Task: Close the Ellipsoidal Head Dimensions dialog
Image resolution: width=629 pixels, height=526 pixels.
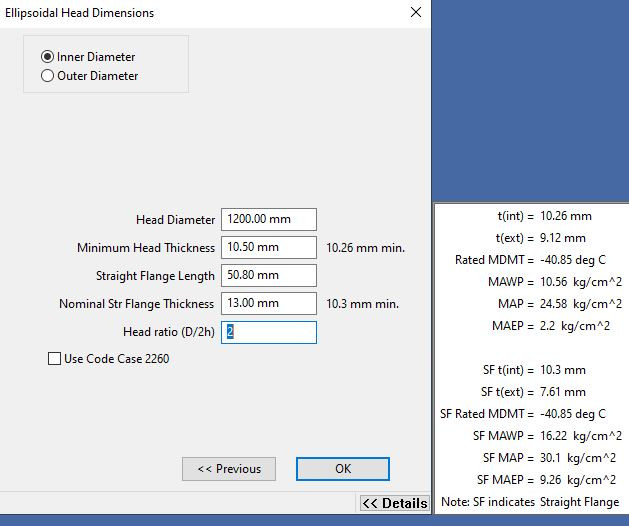Action: (x=415, y=13)
